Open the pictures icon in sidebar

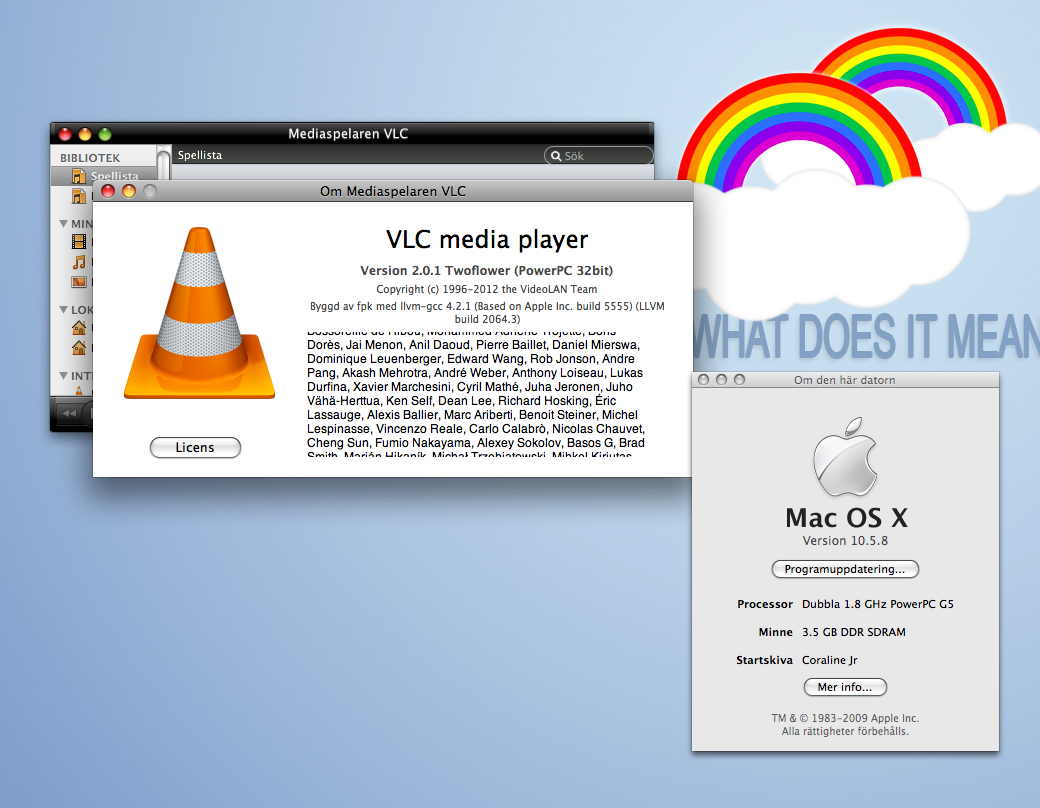(79, 282)
